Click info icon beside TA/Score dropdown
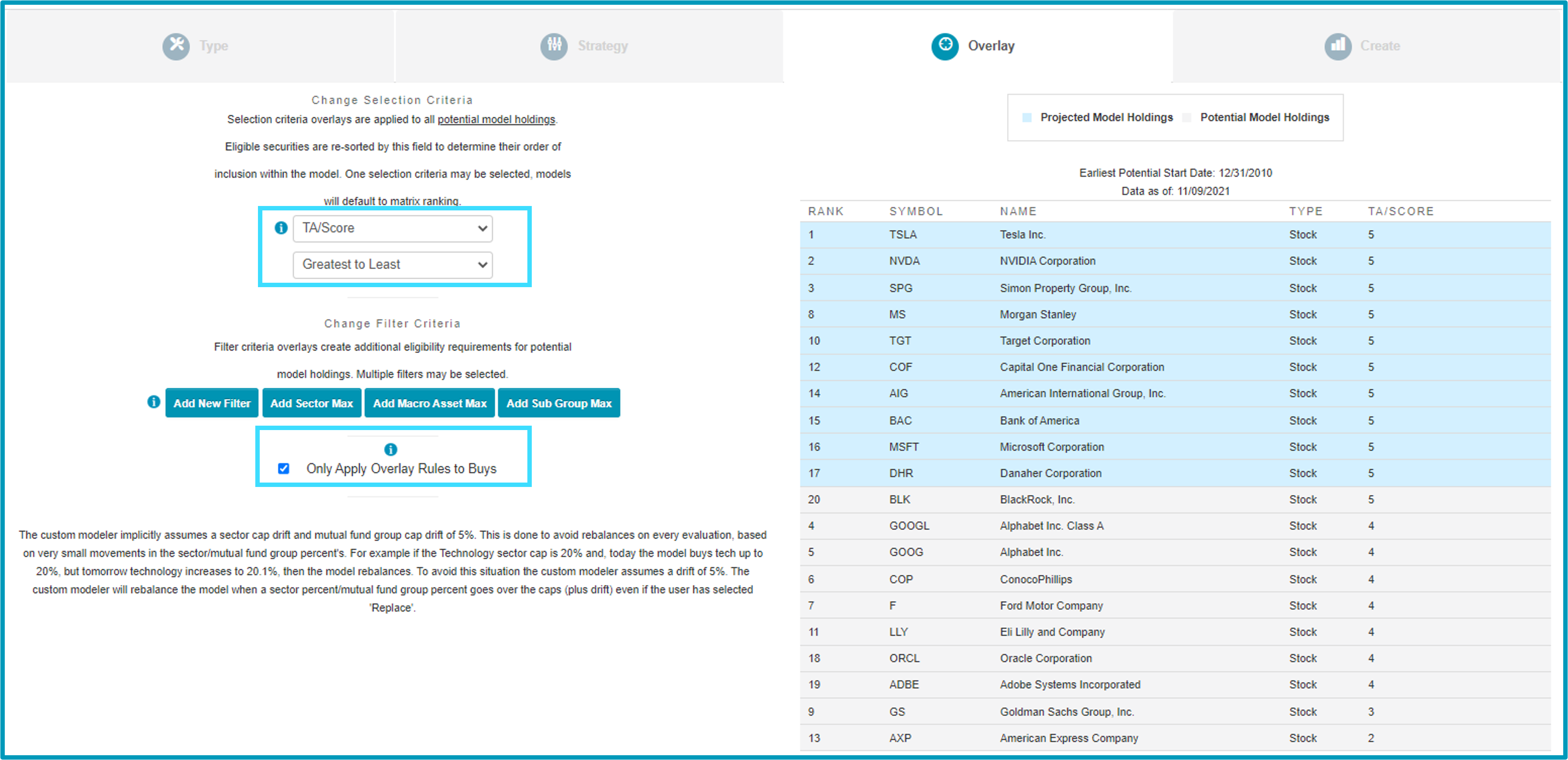This screenshot has height=760, width=1568. pyautogui.click(x=280, y=228)
